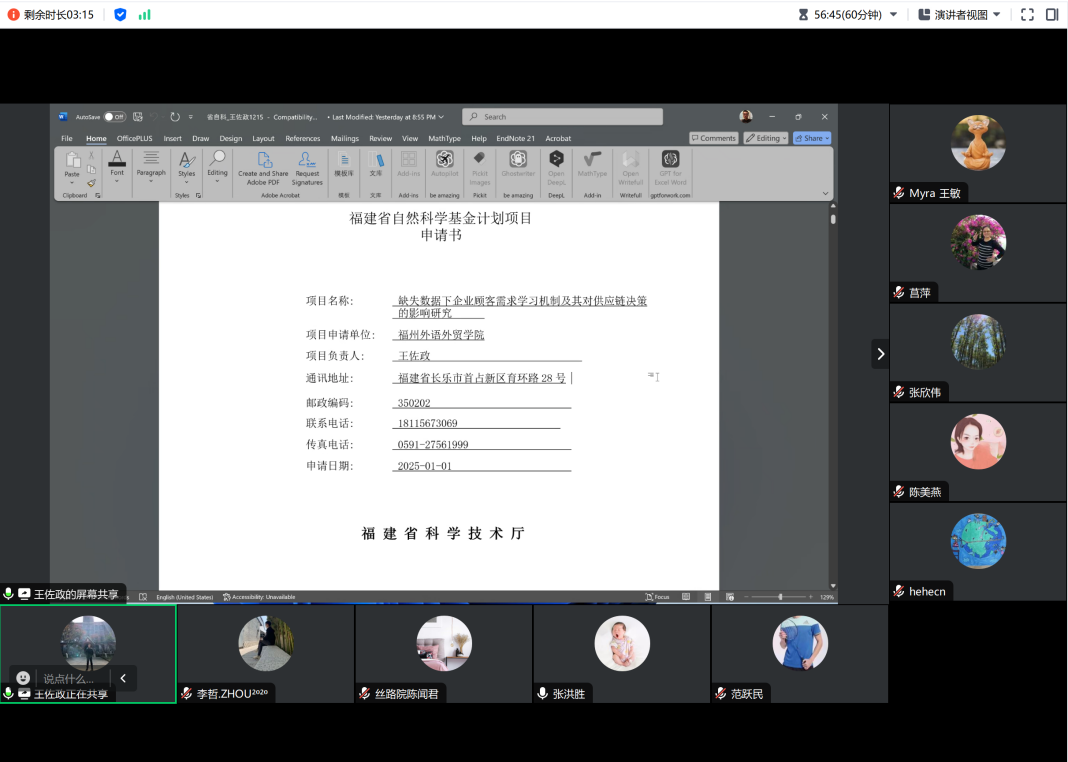
Task: Enter fullscreen mode in meeting window
Action: click(1026, 14)
